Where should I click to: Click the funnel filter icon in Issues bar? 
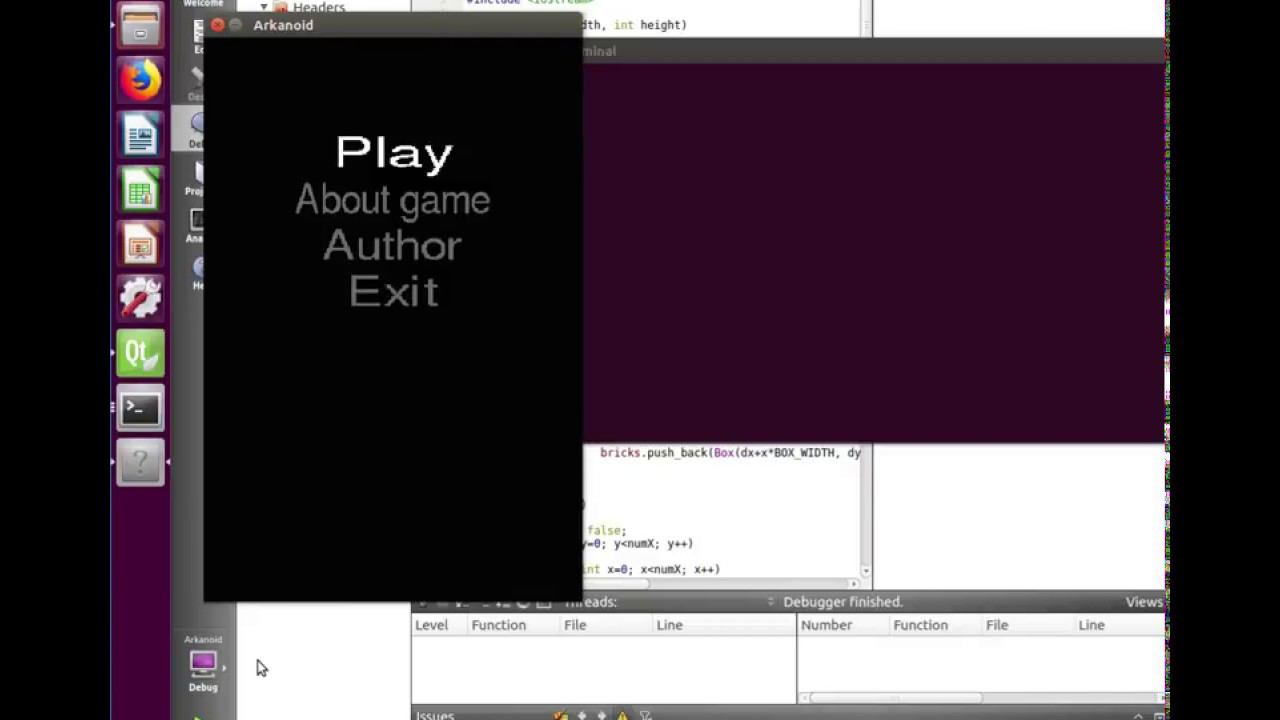[646, 715]
